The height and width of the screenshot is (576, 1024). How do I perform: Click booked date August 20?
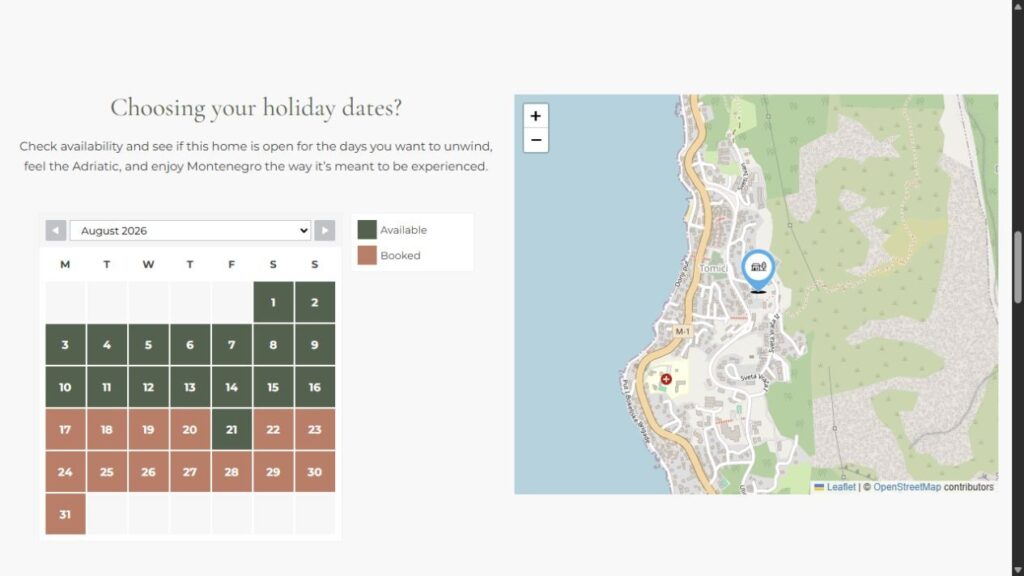click(x=190, y=430)
